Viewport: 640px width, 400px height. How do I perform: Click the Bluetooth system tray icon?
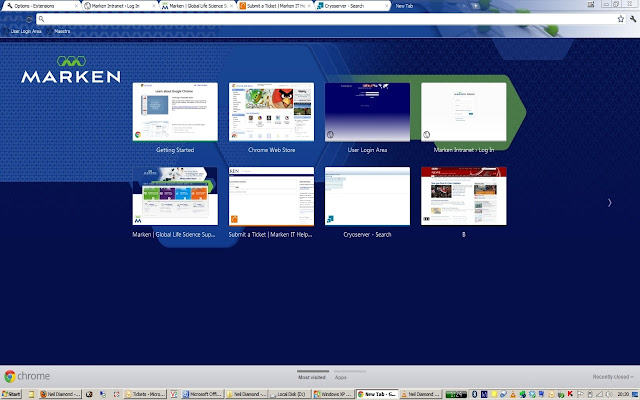coord(474,394)
